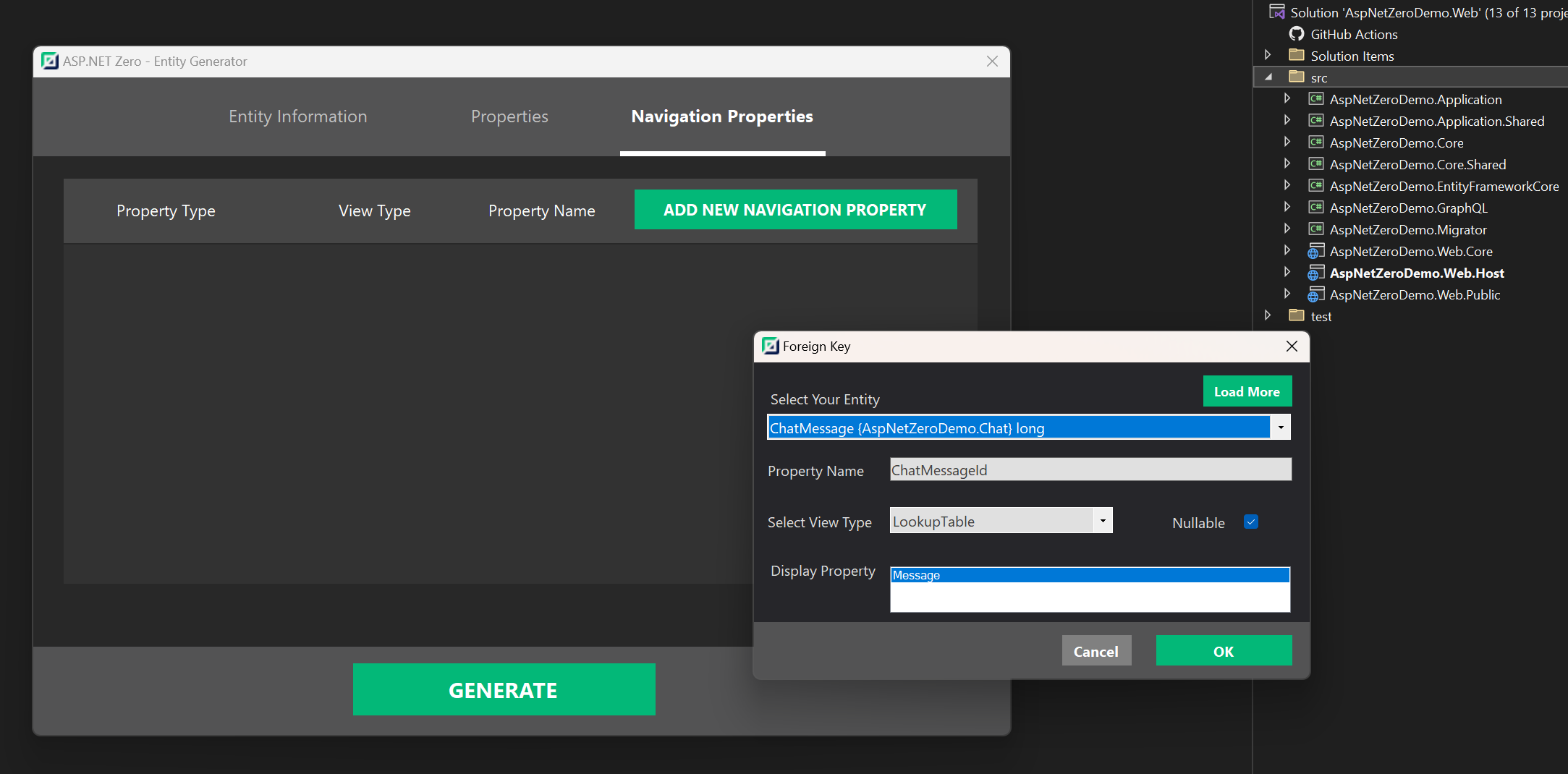Click the GitHub Actions octocat icon
The width and height of the screenshot is (1568, 774).
[1297, 34]
